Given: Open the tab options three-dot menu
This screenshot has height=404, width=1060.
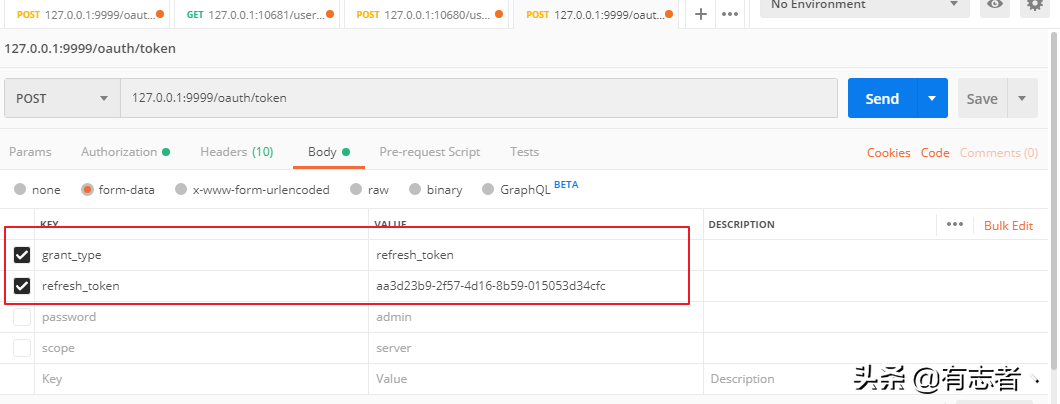Looking at the screenshot, I should [729, 14].
